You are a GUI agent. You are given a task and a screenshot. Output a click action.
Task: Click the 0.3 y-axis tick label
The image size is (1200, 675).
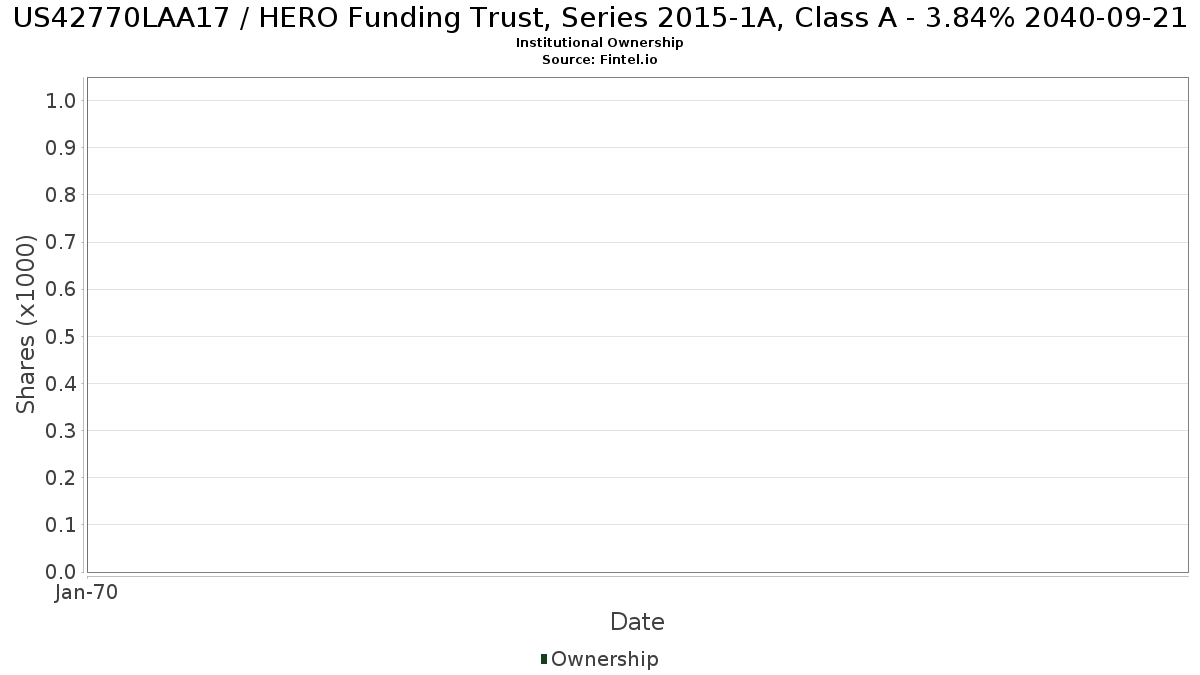pos(61,431)
